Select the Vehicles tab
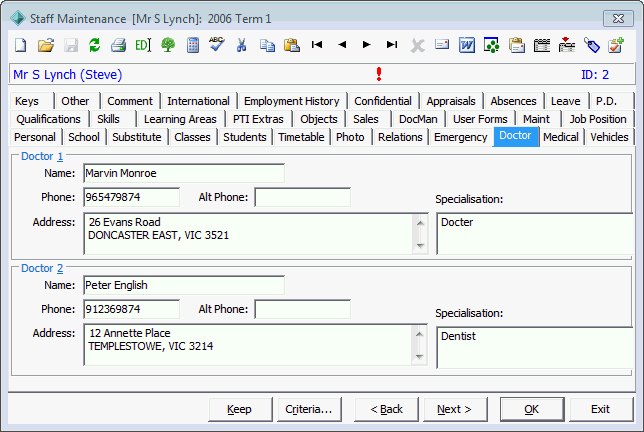644x432 pixels. [609, 137]
